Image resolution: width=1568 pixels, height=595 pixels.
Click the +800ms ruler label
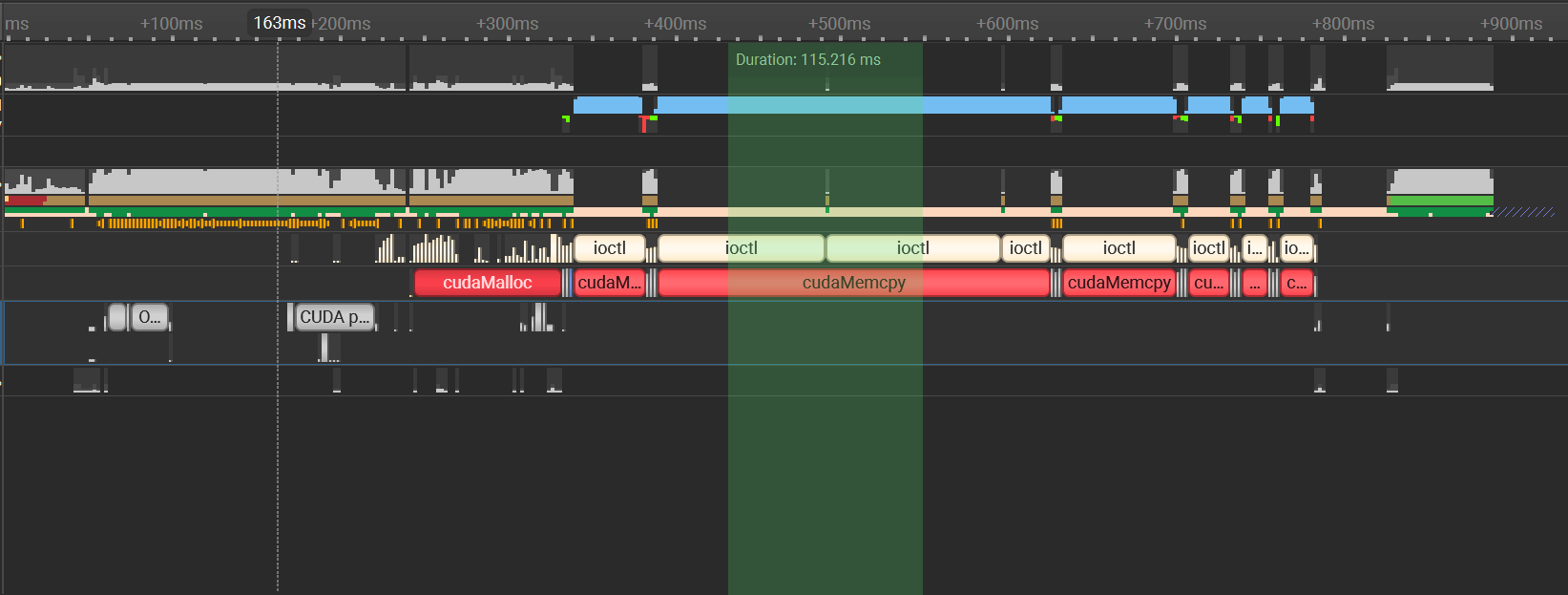pyautogui.click(x=1344, y=24)
